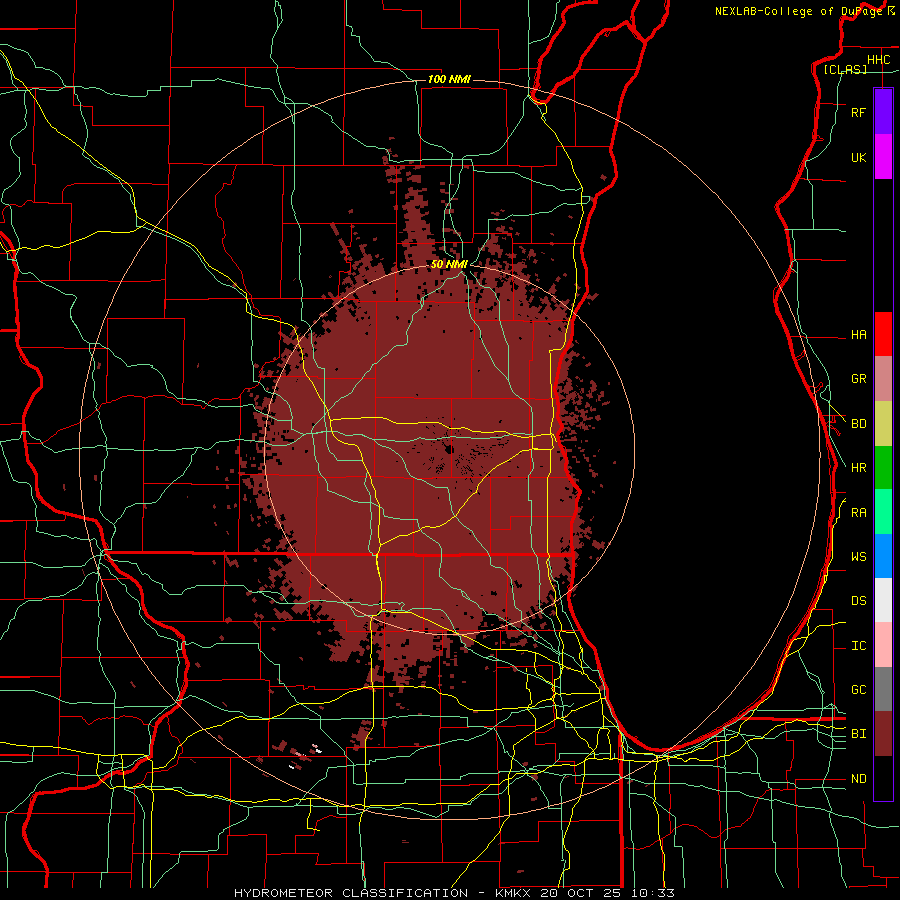
Task: Click the "[CLAS]" units label
Action: click(x=845, y=69)
